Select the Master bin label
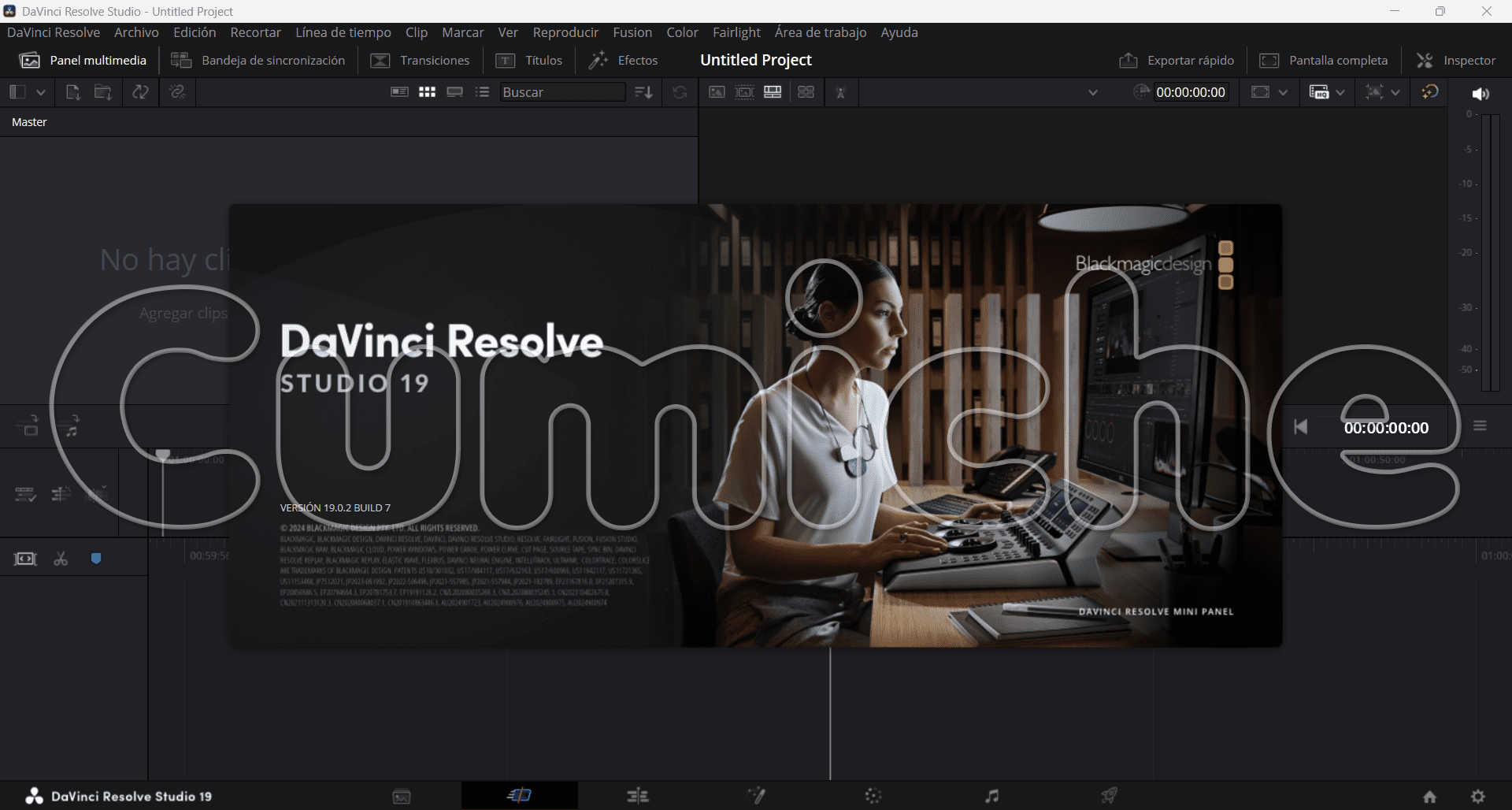This screenshot has width=1512, height=810. click(x=29, y=122)
